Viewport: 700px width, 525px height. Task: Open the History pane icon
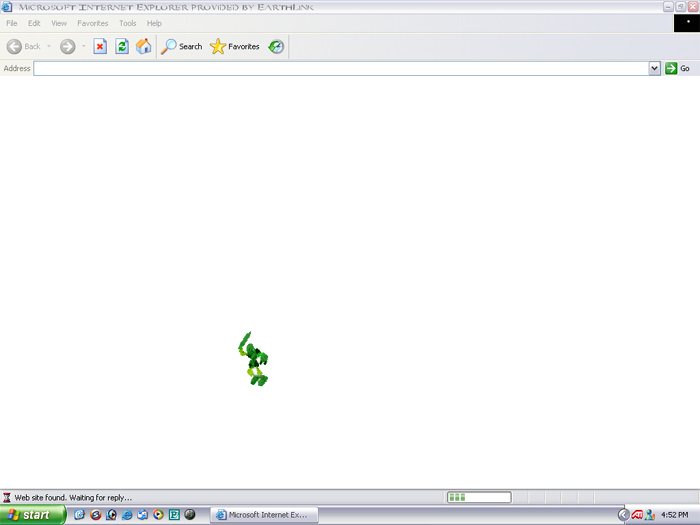276,46
